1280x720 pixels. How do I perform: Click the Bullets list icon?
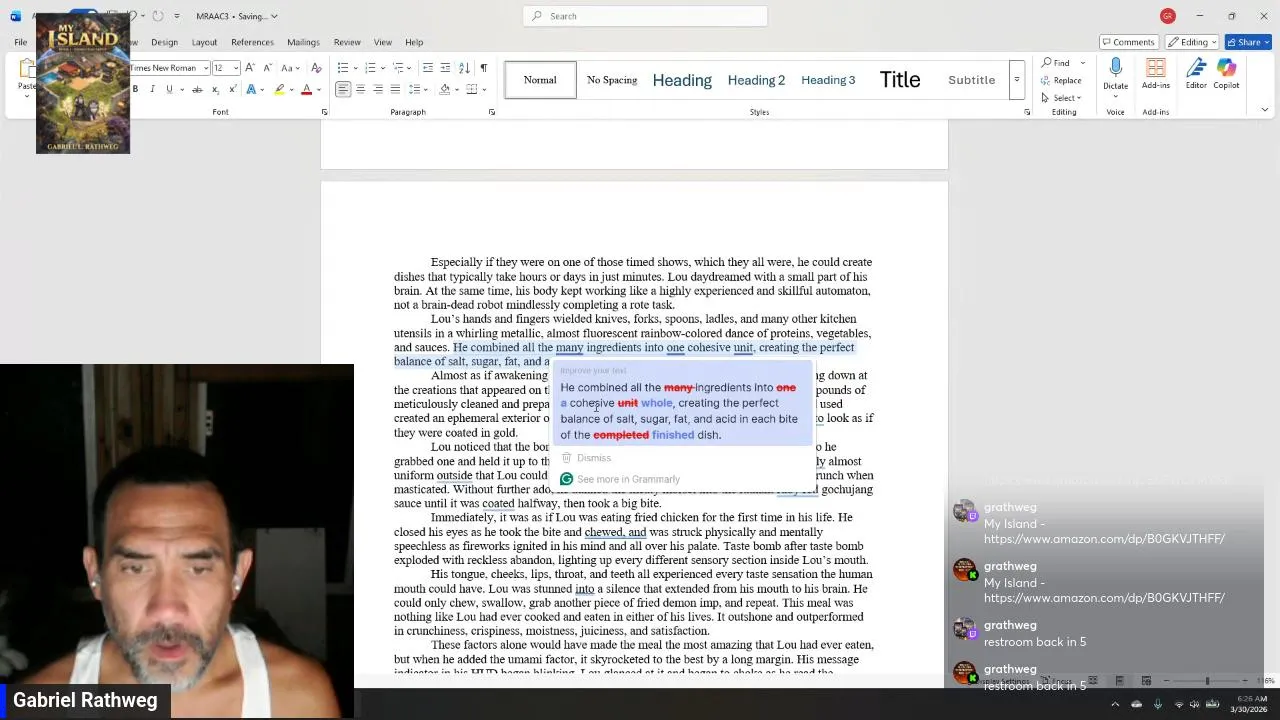tap(343, 68)
